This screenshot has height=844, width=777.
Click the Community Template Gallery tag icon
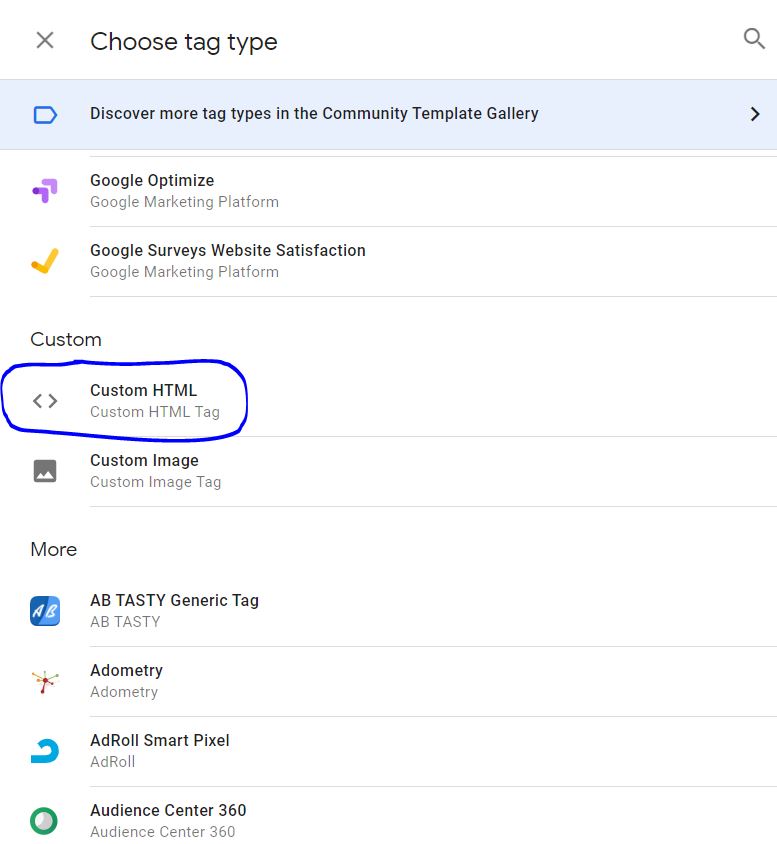45,115
